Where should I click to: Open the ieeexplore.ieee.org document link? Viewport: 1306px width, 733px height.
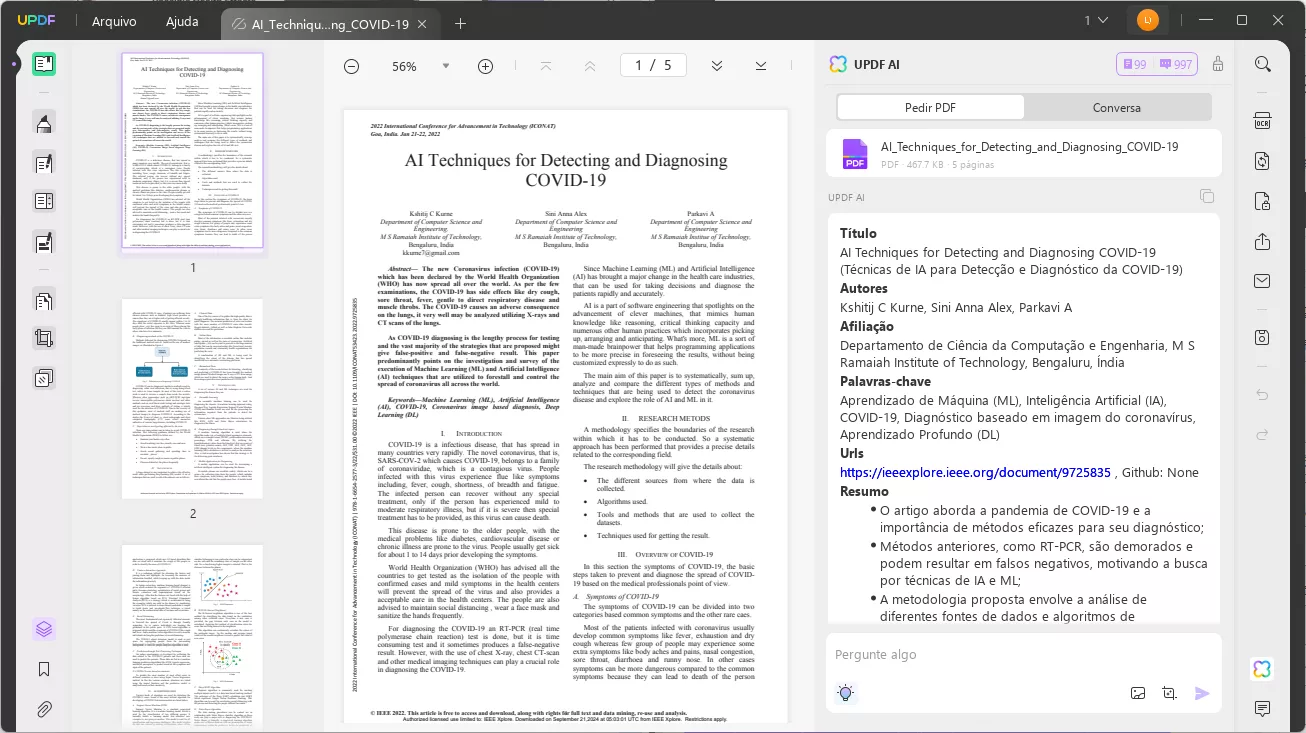click(975, 472)
